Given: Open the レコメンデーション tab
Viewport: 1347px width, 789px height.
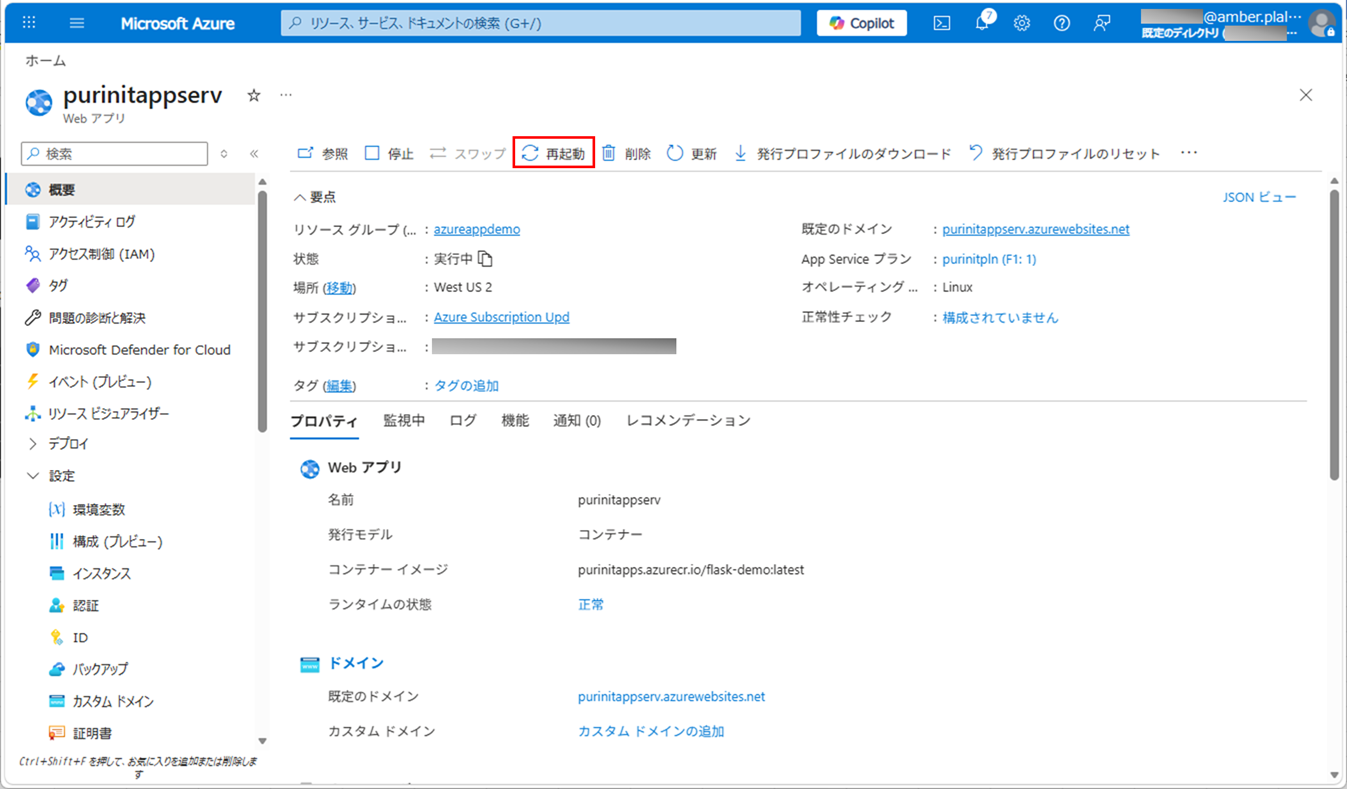Looking at the screenshot, I should coord(688,420).
